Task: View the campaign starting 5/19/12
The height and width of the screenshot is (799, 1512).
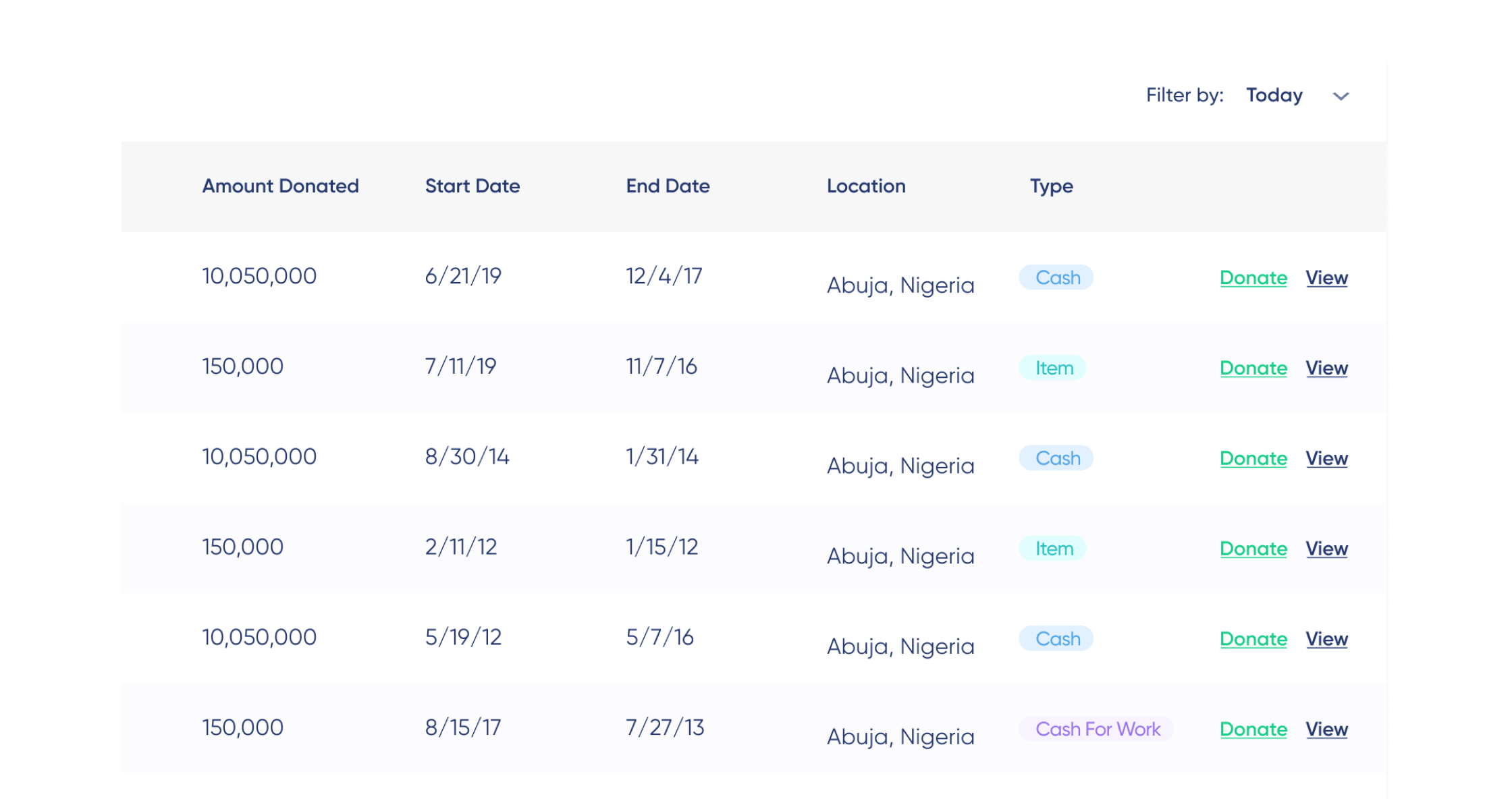Action: (1326, 639)
